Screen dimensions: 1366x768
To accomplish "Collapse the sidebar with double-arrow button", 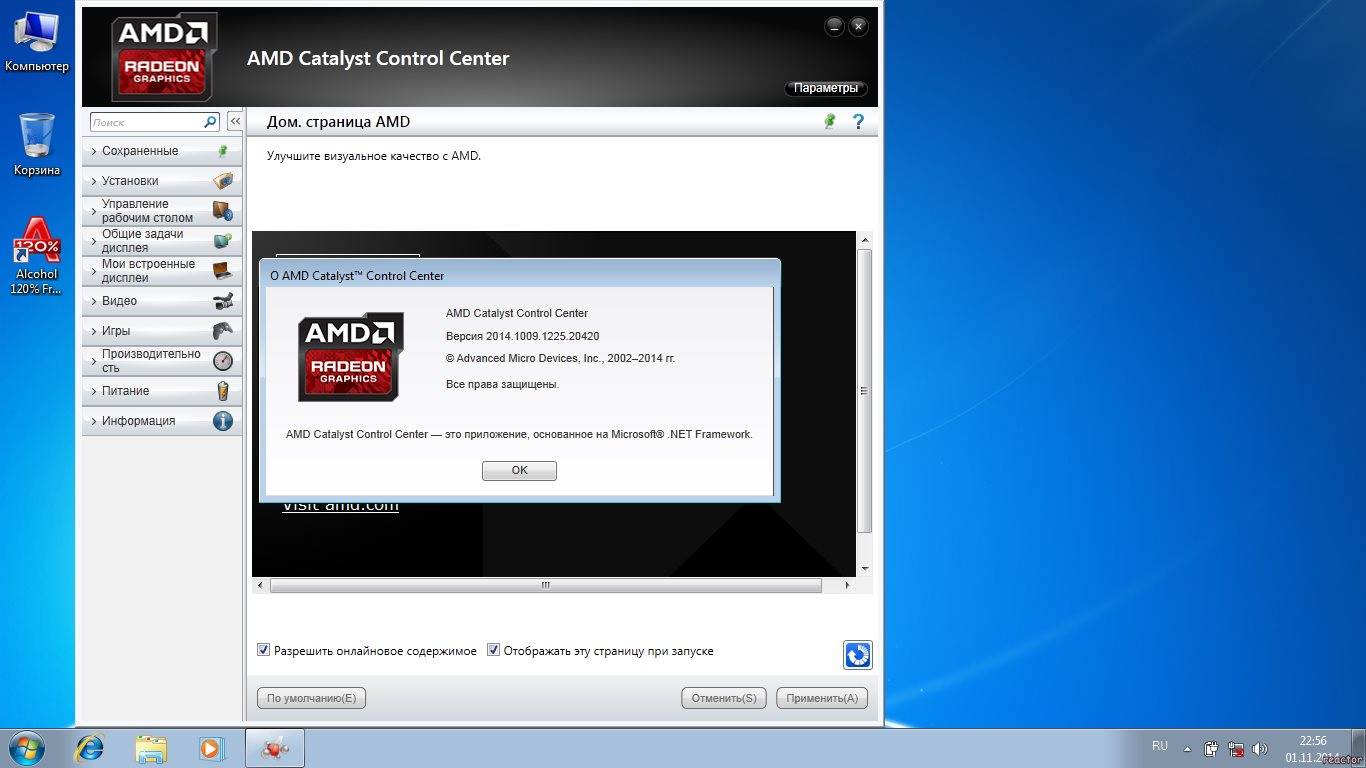I will tap(235, 121).
